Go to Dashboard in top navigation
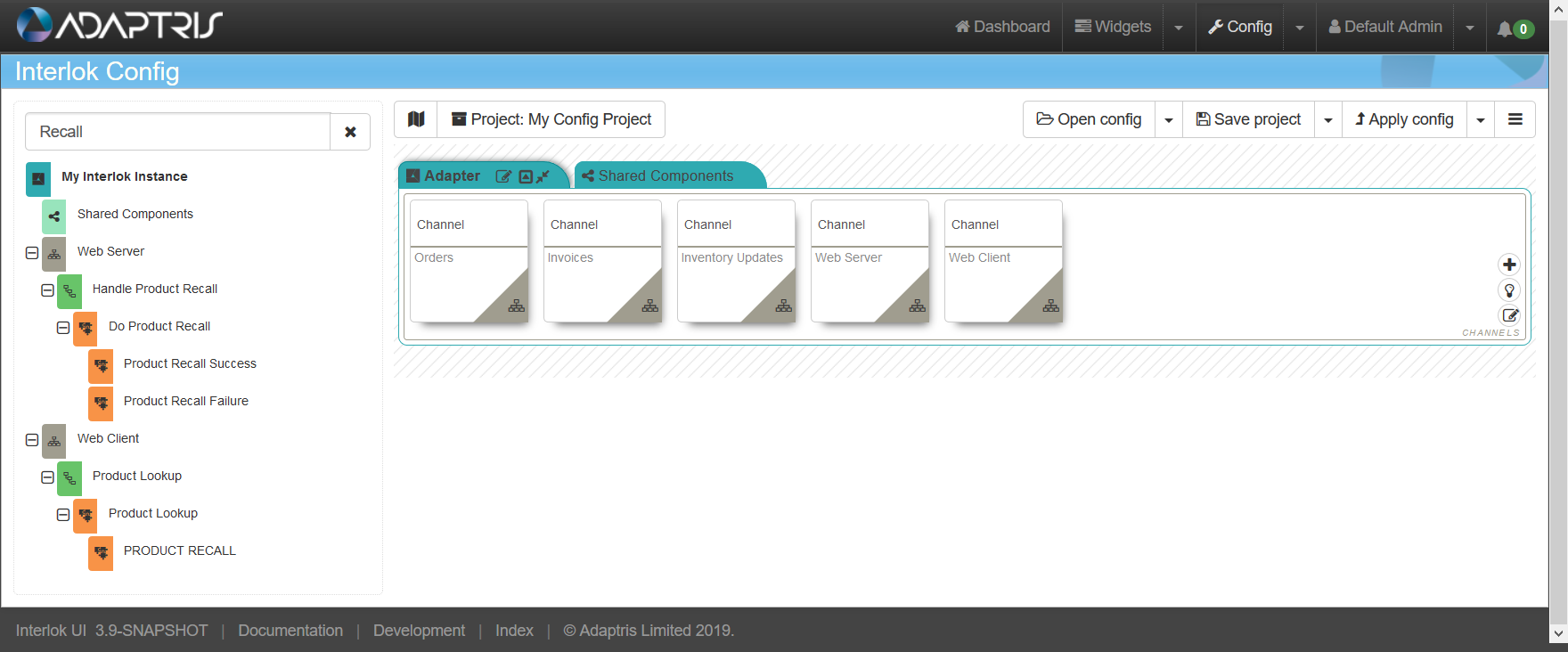The image size is (1568, 652). point(1002,27)
